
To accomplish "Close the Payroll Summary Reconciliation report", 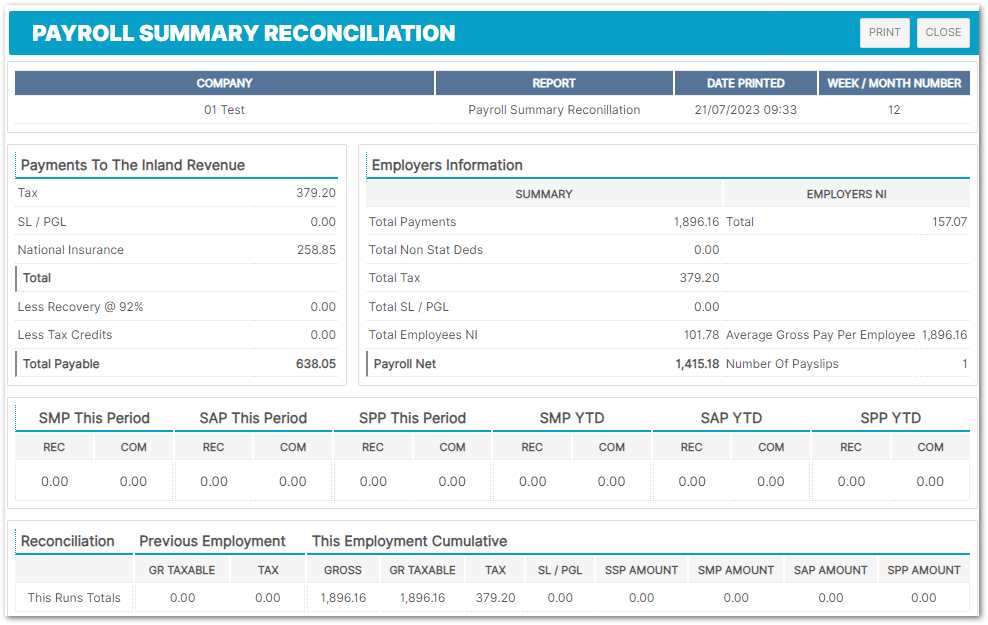I will point(943,32).
